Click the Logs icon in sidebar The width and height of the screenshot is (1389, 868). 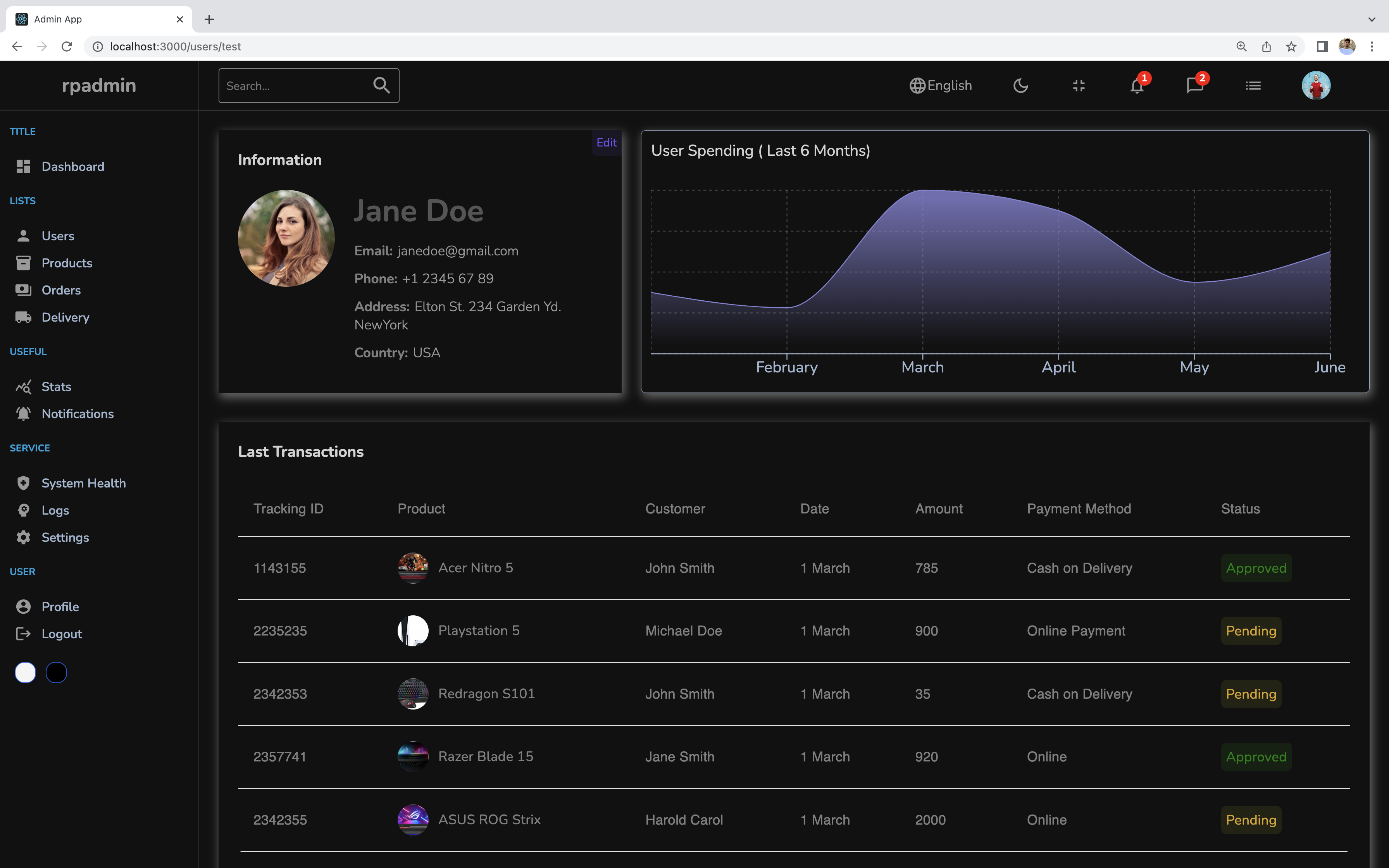pos(24,510)
